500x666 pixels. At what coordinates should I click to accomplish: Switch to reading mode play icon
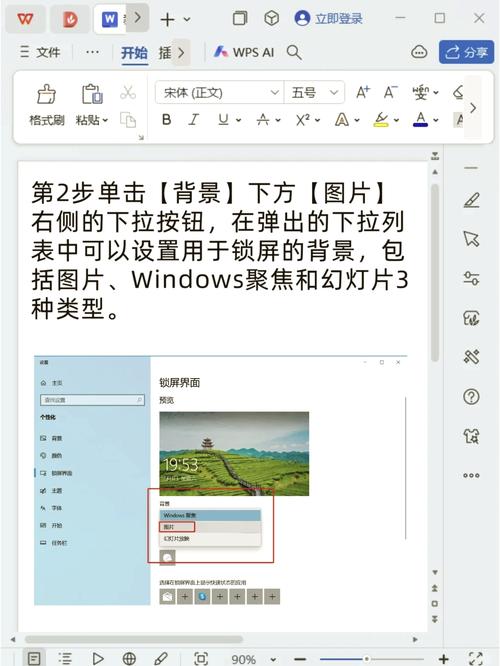[98, 659]
